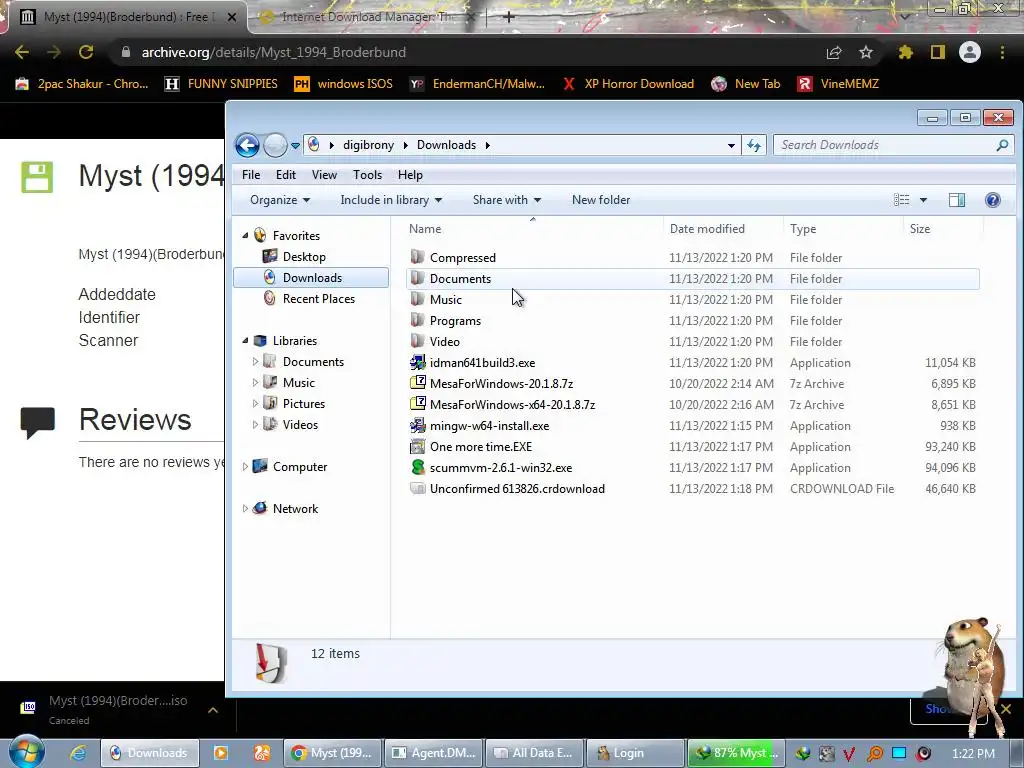Bookmark this page with star icon
The width and height of the screenshot is (1024, 768).
coord(866,52)
